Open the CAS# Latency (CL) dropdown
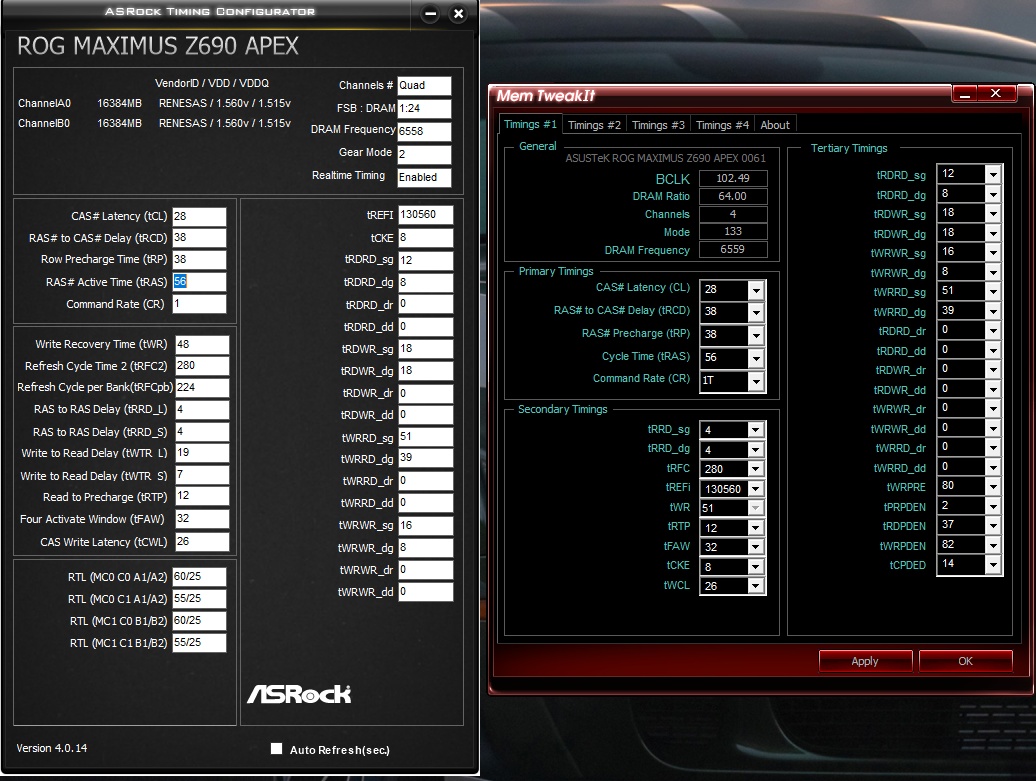Screen dimensions: 1036x781 tap(757, 290)
